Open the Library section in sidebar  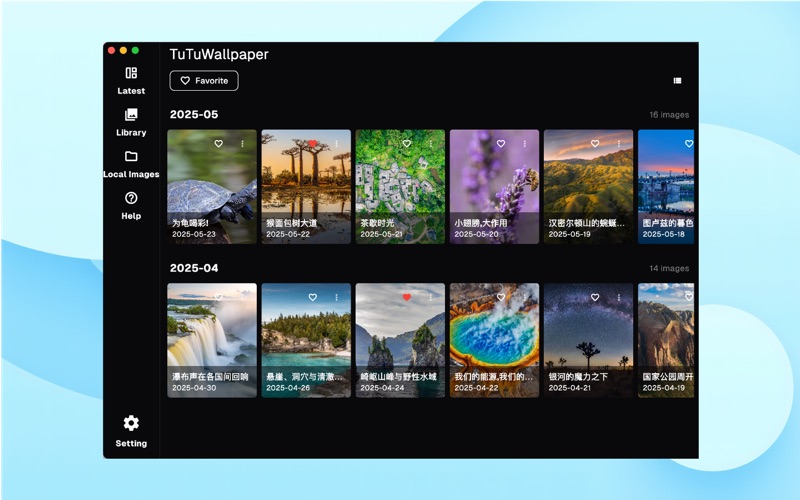click(131, 122)
